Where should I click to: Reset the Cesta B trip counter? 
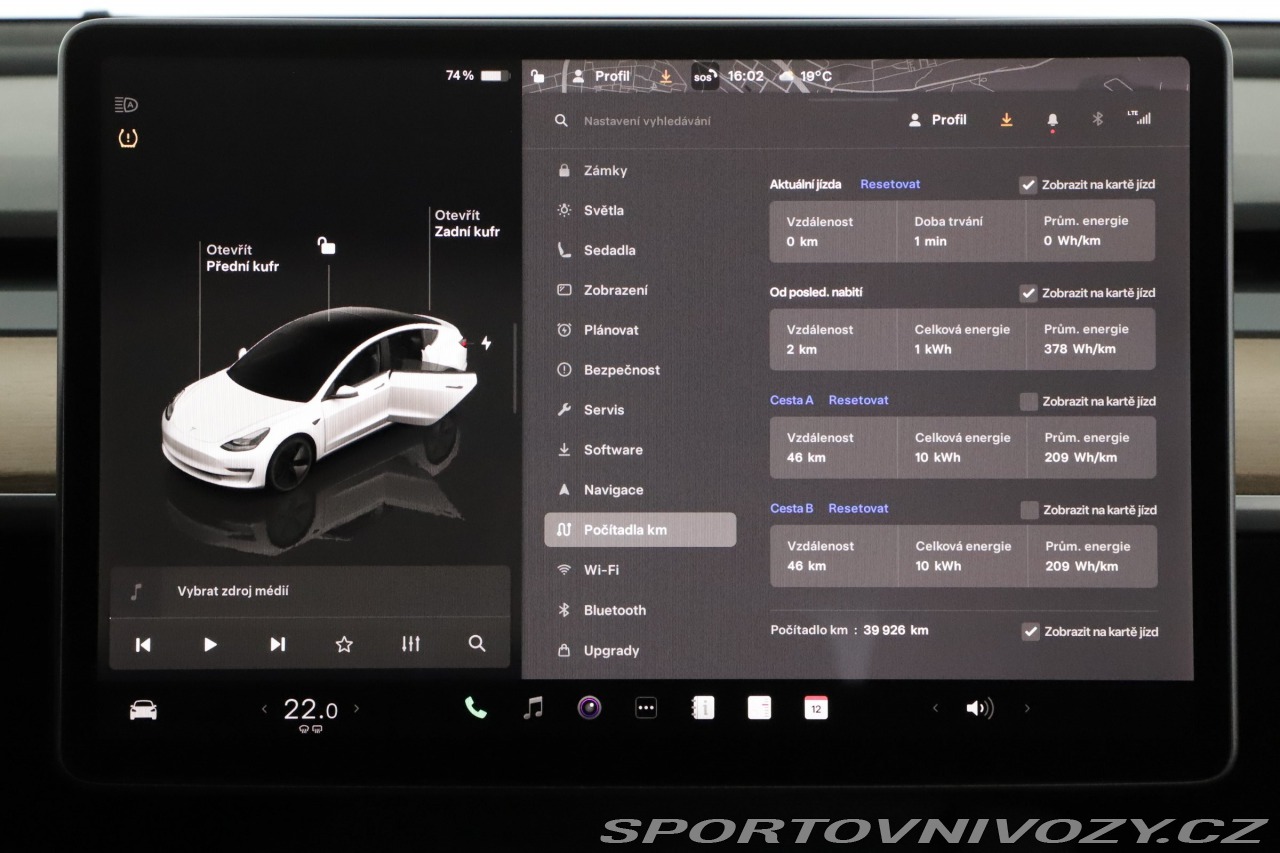[858, 508]
